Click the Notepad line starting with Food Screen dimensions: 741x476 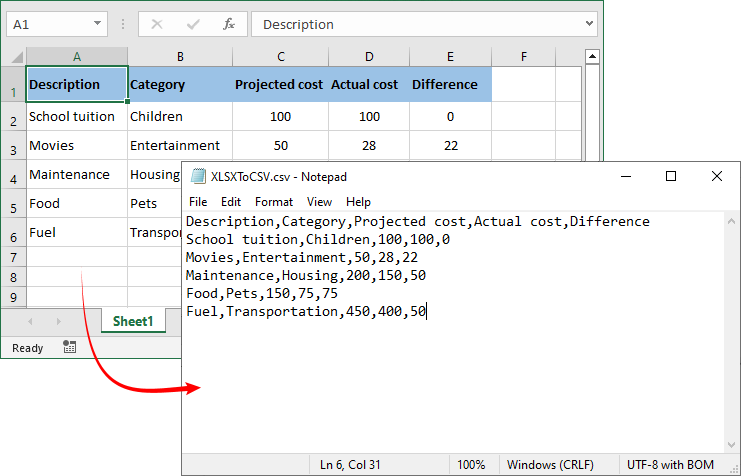(x=262, y=293)
